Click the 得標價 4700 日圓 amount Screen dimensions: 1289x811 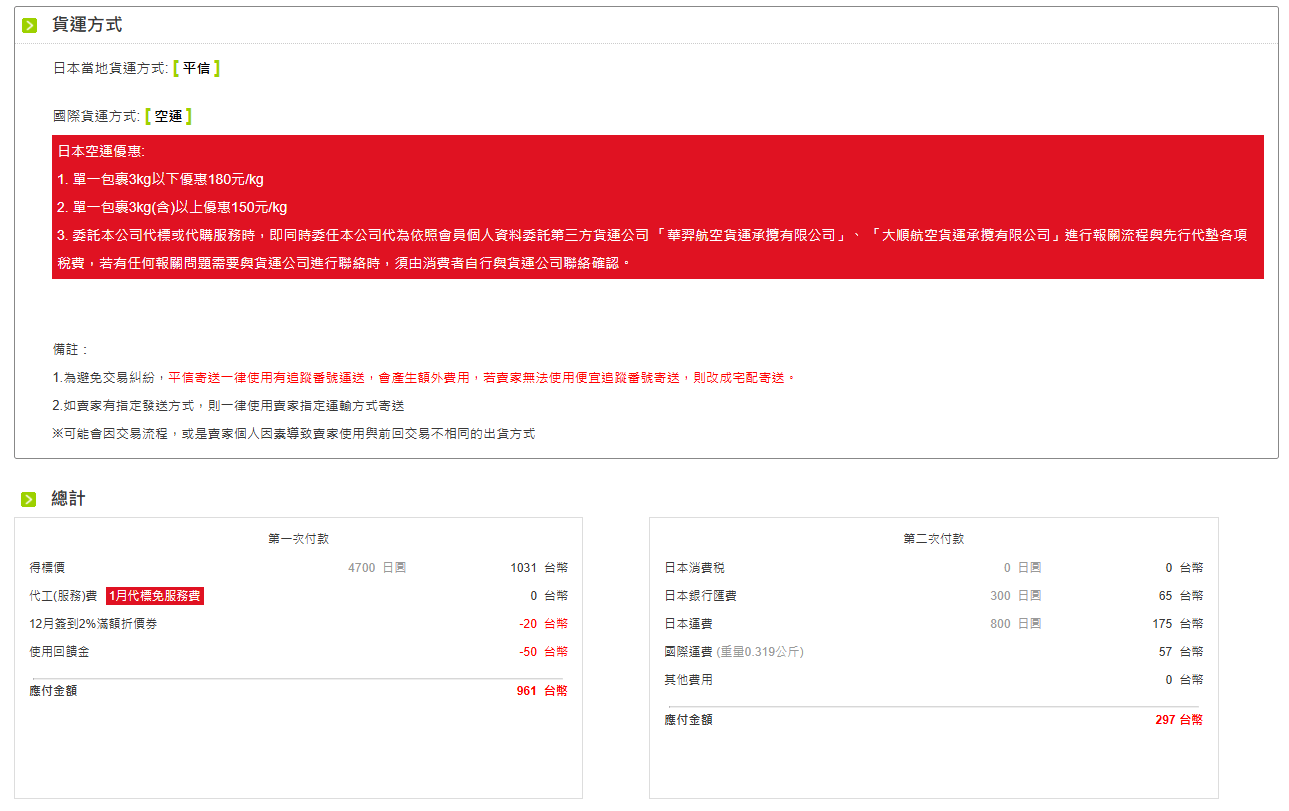point(376,568)
